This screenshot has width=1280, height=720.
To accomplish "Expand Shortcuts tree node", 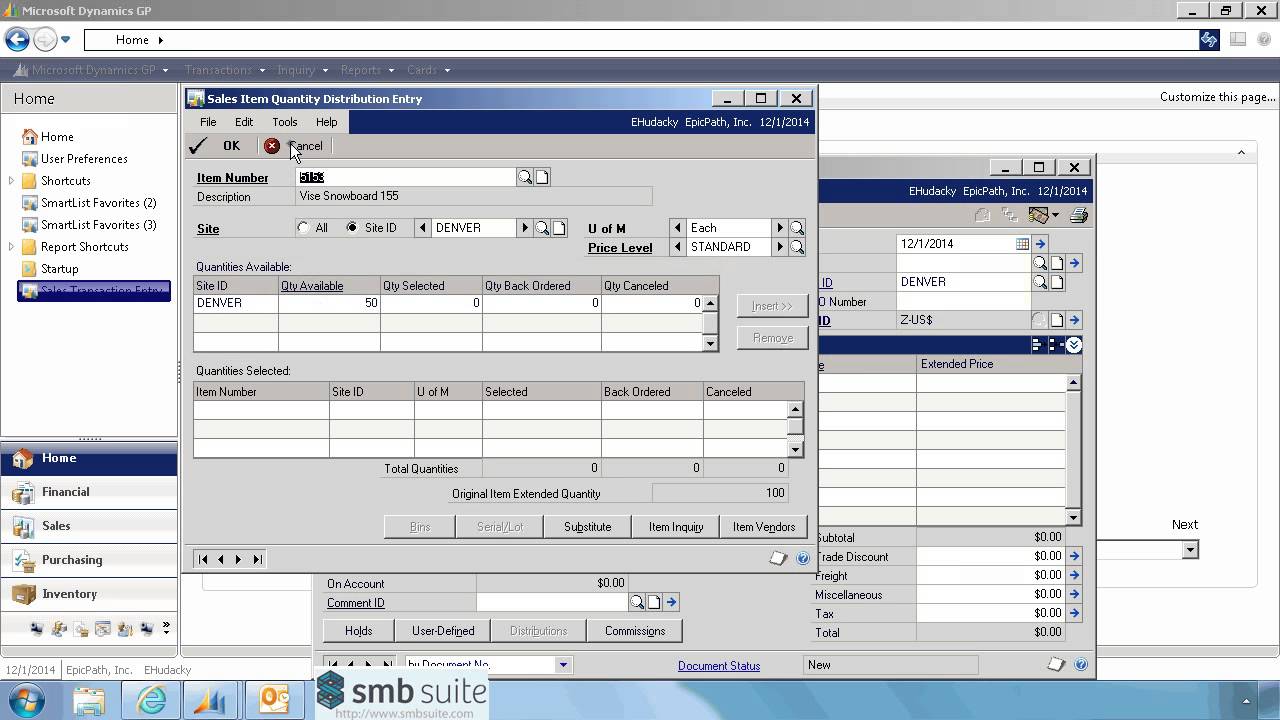I will point(11,181).
